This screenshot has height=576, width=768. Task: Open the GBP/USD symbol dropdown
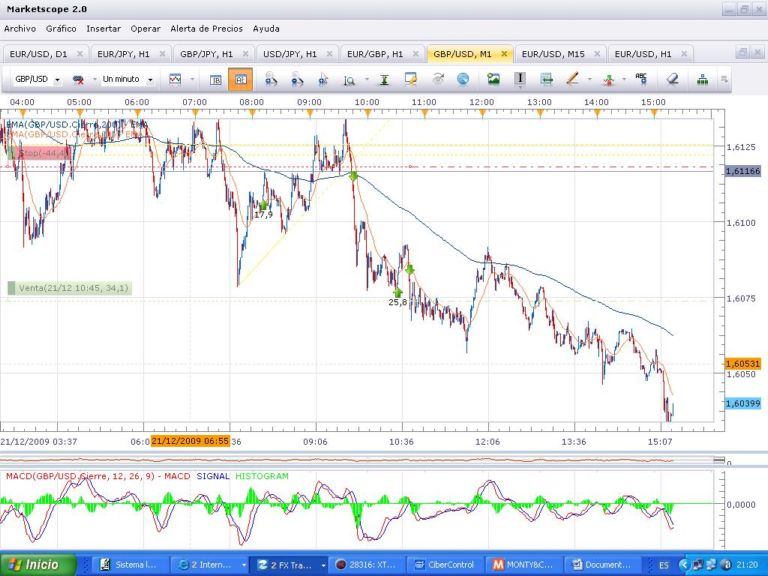pyautogui.click(x=57, y=79)
